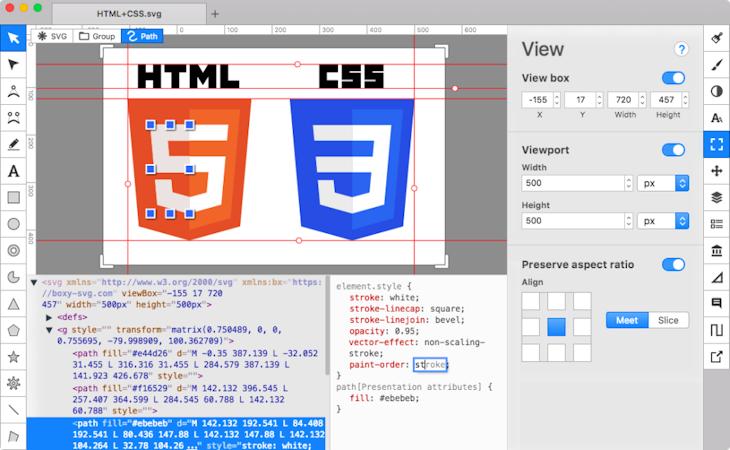The width and height of the screenshot is (730, 450).
Task: Select the Text tool
Action: pos(13,171)
